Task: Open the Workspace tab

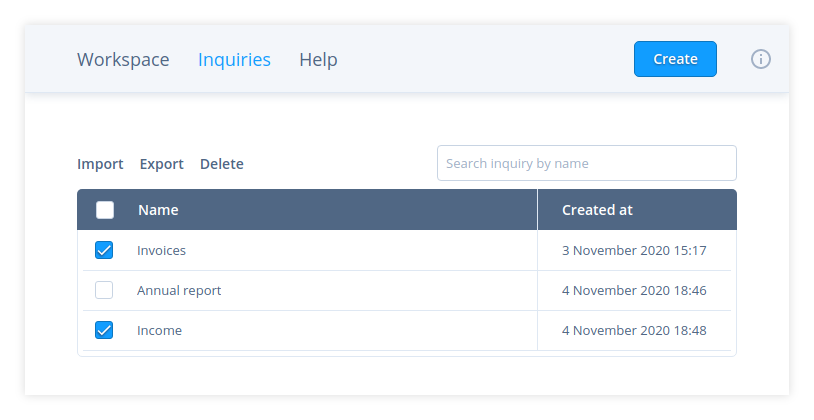Action: pyautogui.click(x=123, y=59)
